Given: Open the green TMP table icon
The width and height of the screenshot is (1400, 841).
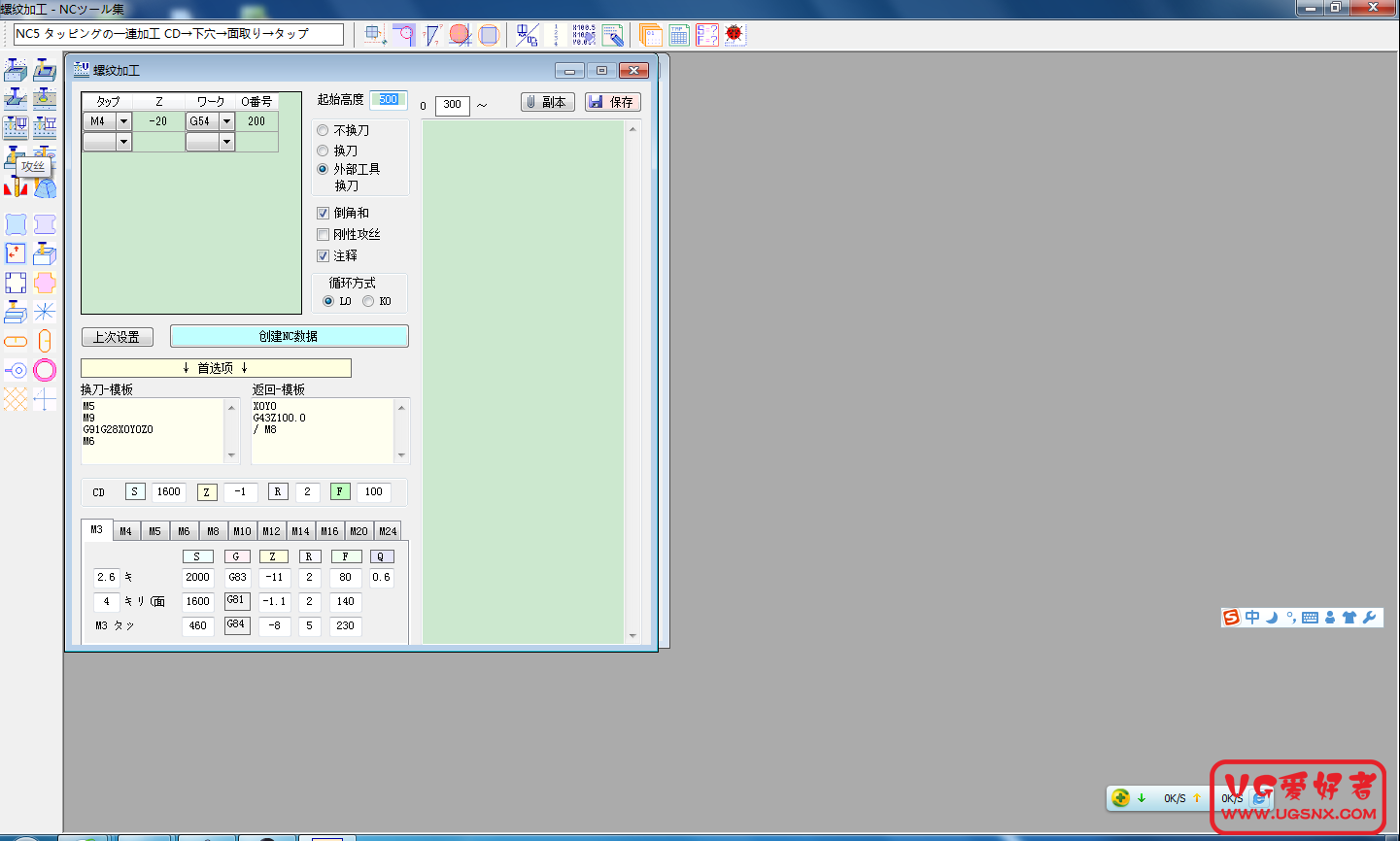Looking at the screenshot, I should point(679,35).
